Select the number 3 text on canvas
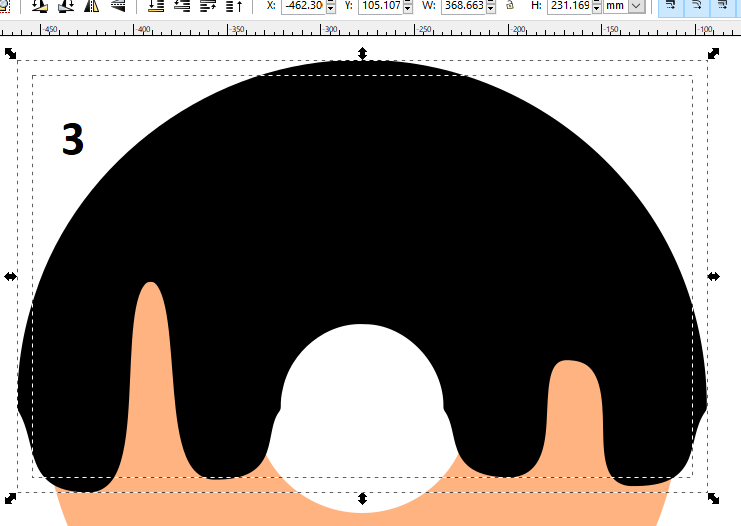Screen dimensions: 741x526 click(72, 140)
